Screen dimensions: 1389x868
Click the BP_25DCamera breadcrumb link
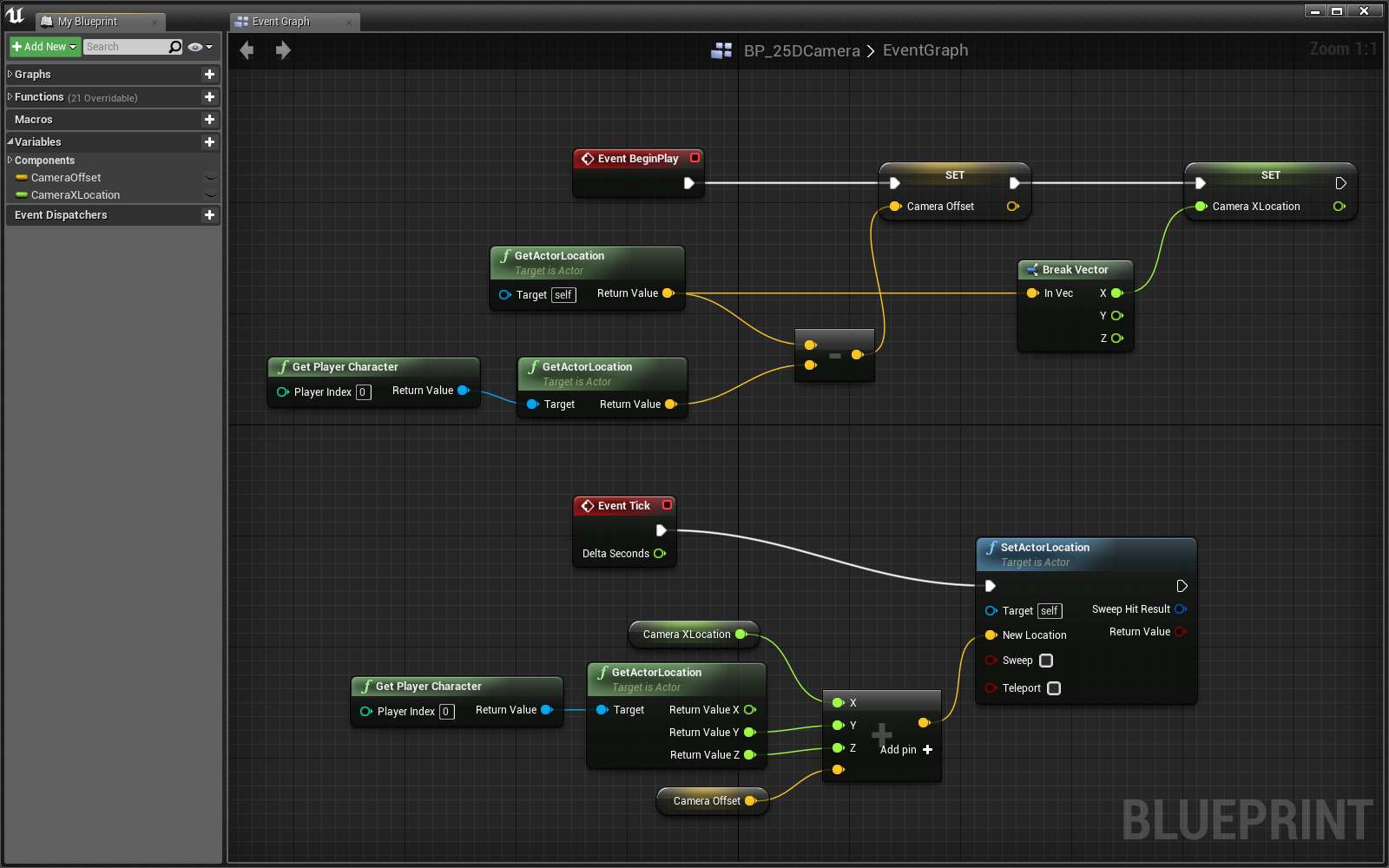(x=801, y=50)
